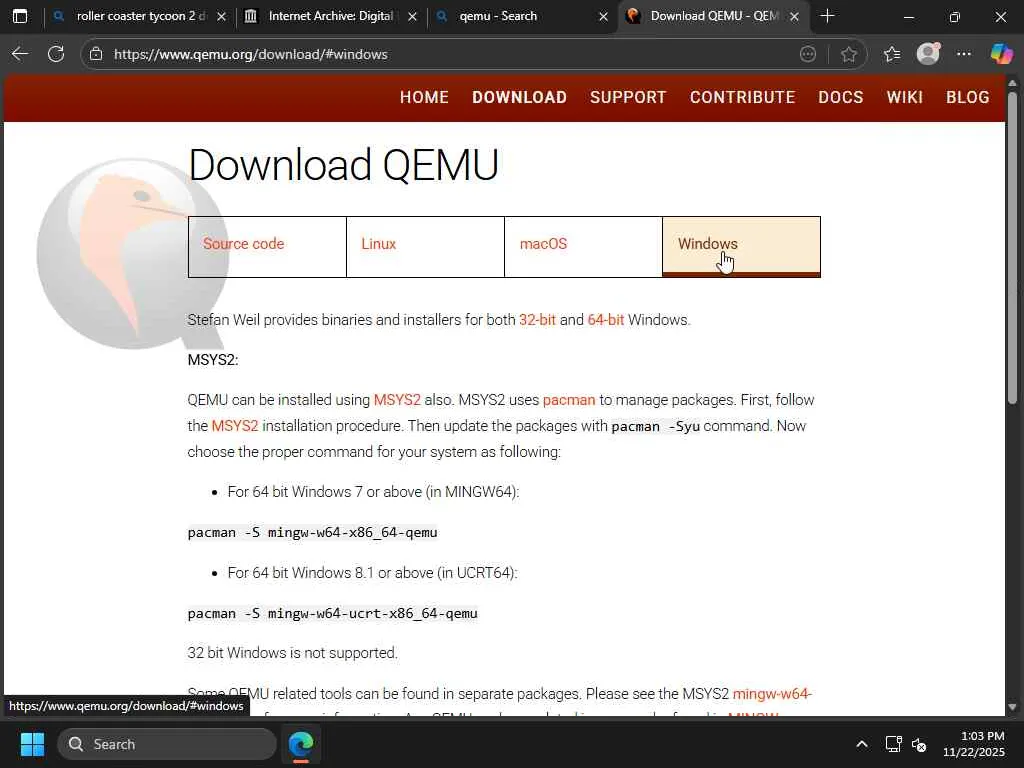
Task: Open the MSYS2 link after 'installed using'
Action: point(397,400)
